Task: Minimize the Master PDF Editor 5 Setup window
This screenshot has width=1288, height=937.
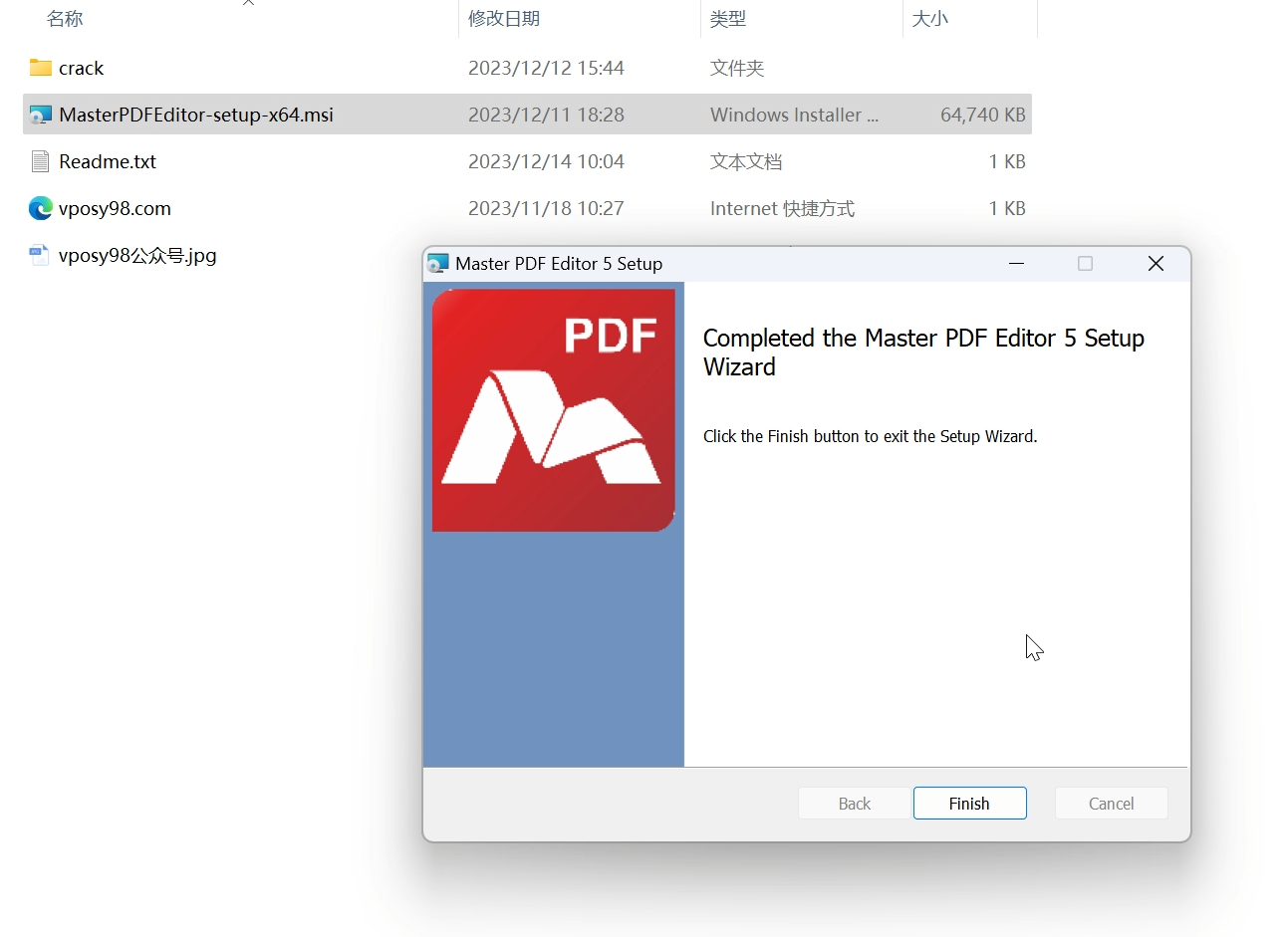Action: [x=1016, y=264]
